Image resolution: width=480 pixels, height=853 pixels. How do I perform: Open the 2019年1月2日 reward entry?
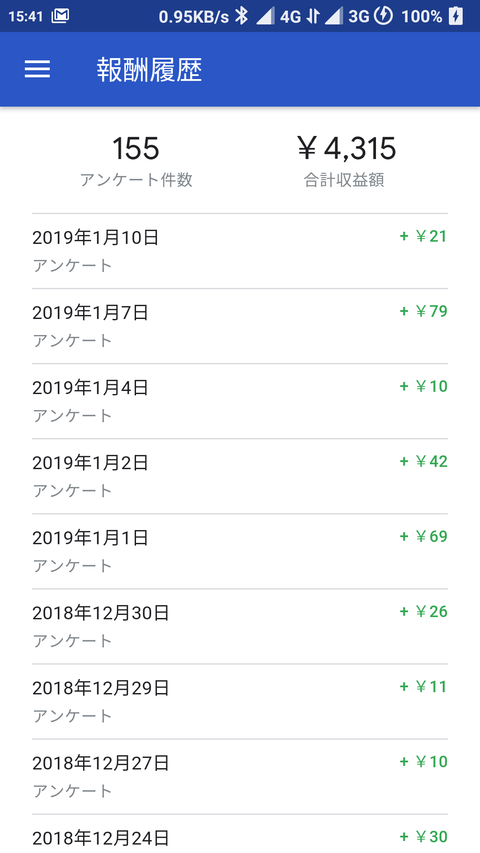pos(240,476)
